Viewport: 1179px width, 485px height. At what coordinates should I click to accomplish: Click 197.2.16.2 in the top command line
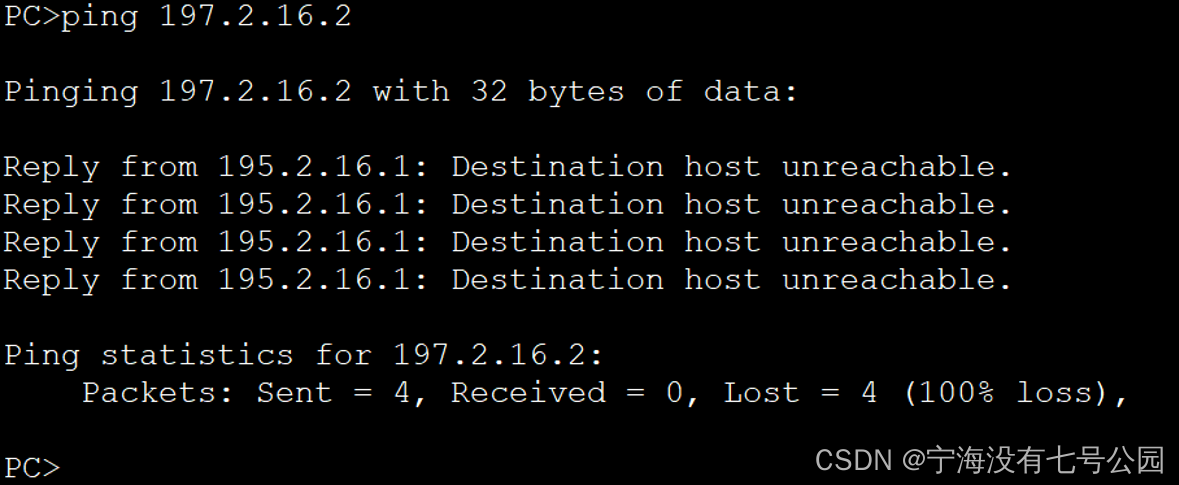pyautogui.click(x=255, y=17)
